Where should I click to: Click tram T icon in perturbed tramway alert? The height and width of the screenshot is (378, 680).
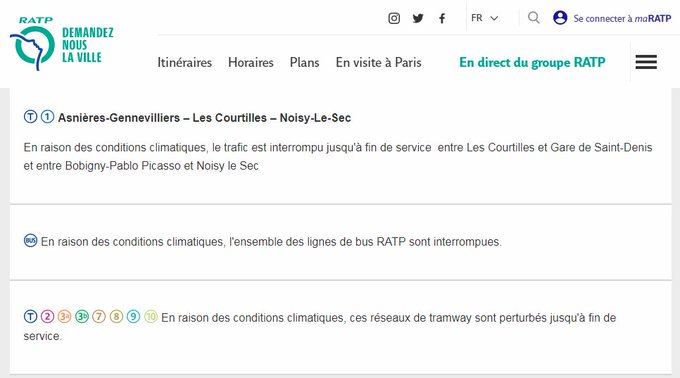coord(30,316)
